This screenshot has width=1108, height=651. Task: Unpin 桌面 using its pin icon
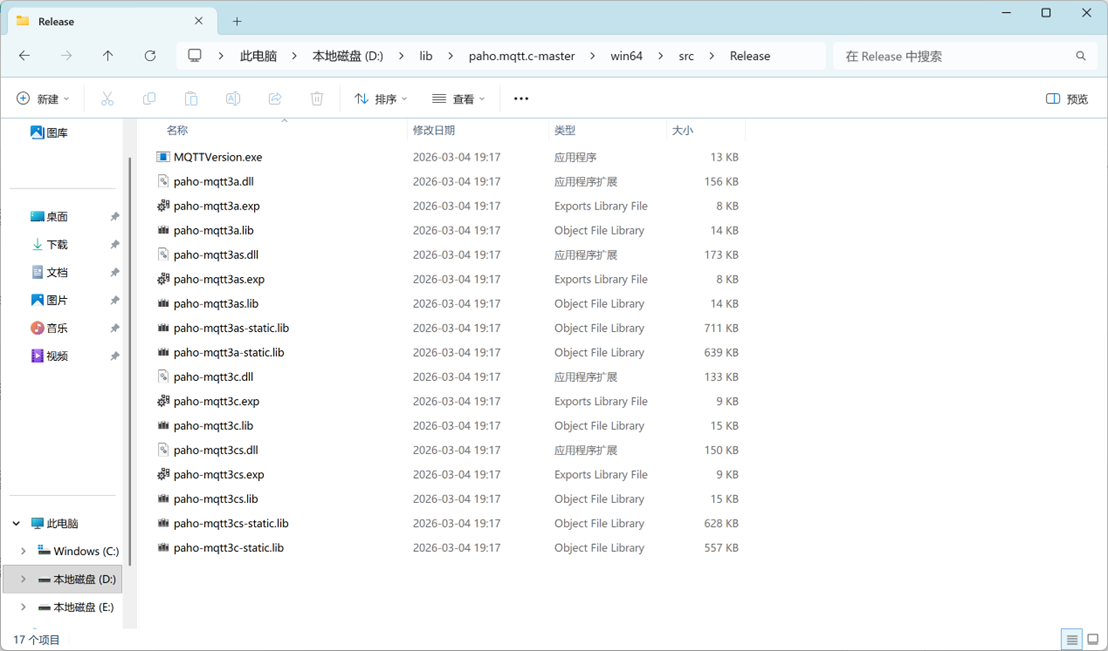pyautogui.click(x=114, y=217)
